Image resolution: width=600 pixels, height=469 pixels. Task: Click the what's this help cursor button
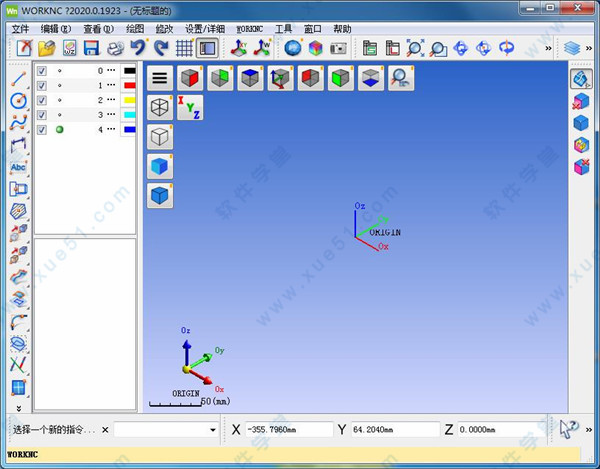pos(568,429)
